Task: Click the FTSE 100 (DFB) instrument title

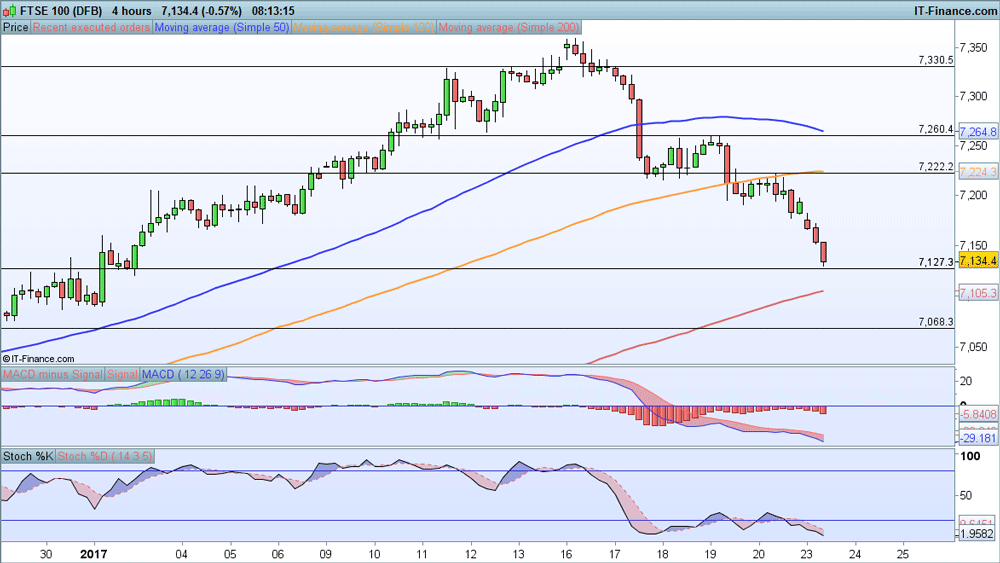Action: click(61, 11)
